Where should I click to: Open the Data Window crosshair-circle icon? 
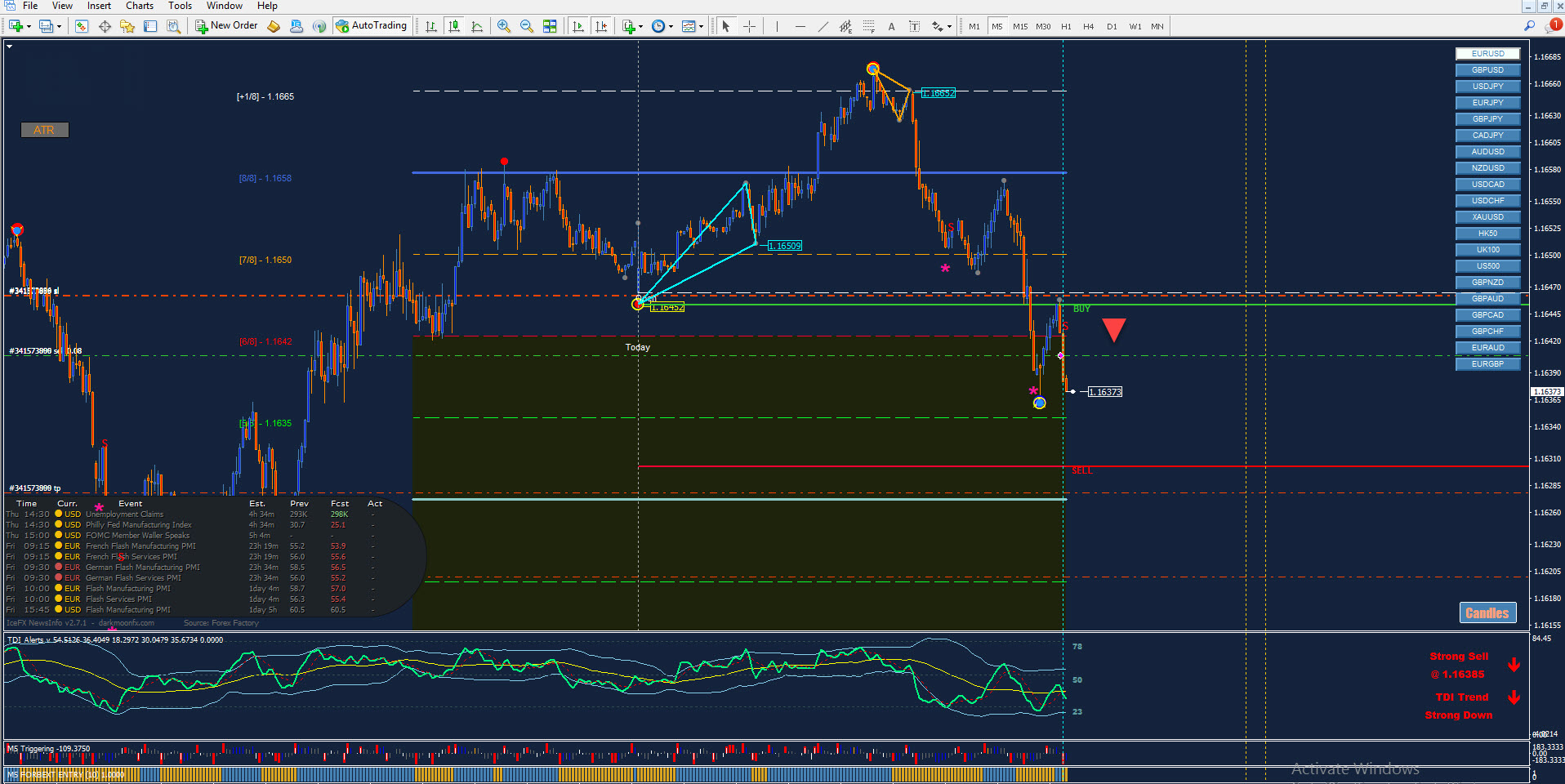[x=105, y=26]
